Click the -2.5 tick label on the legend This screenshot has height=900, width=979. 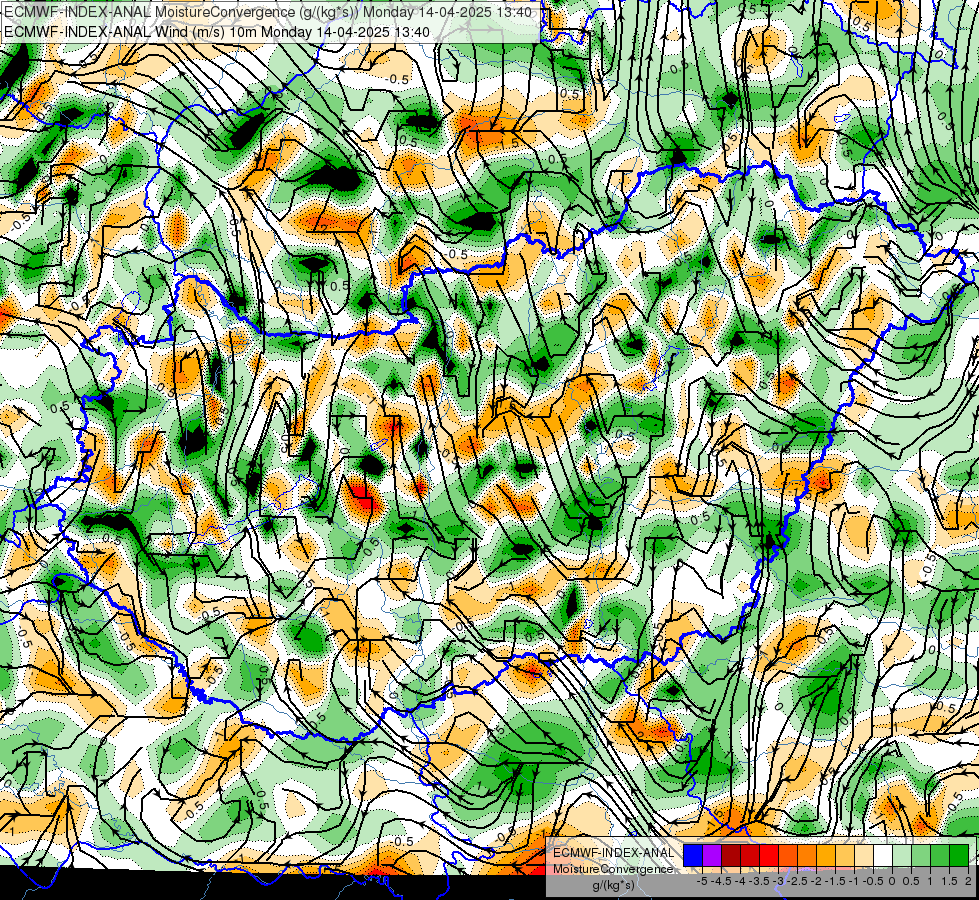pos(797,881)
